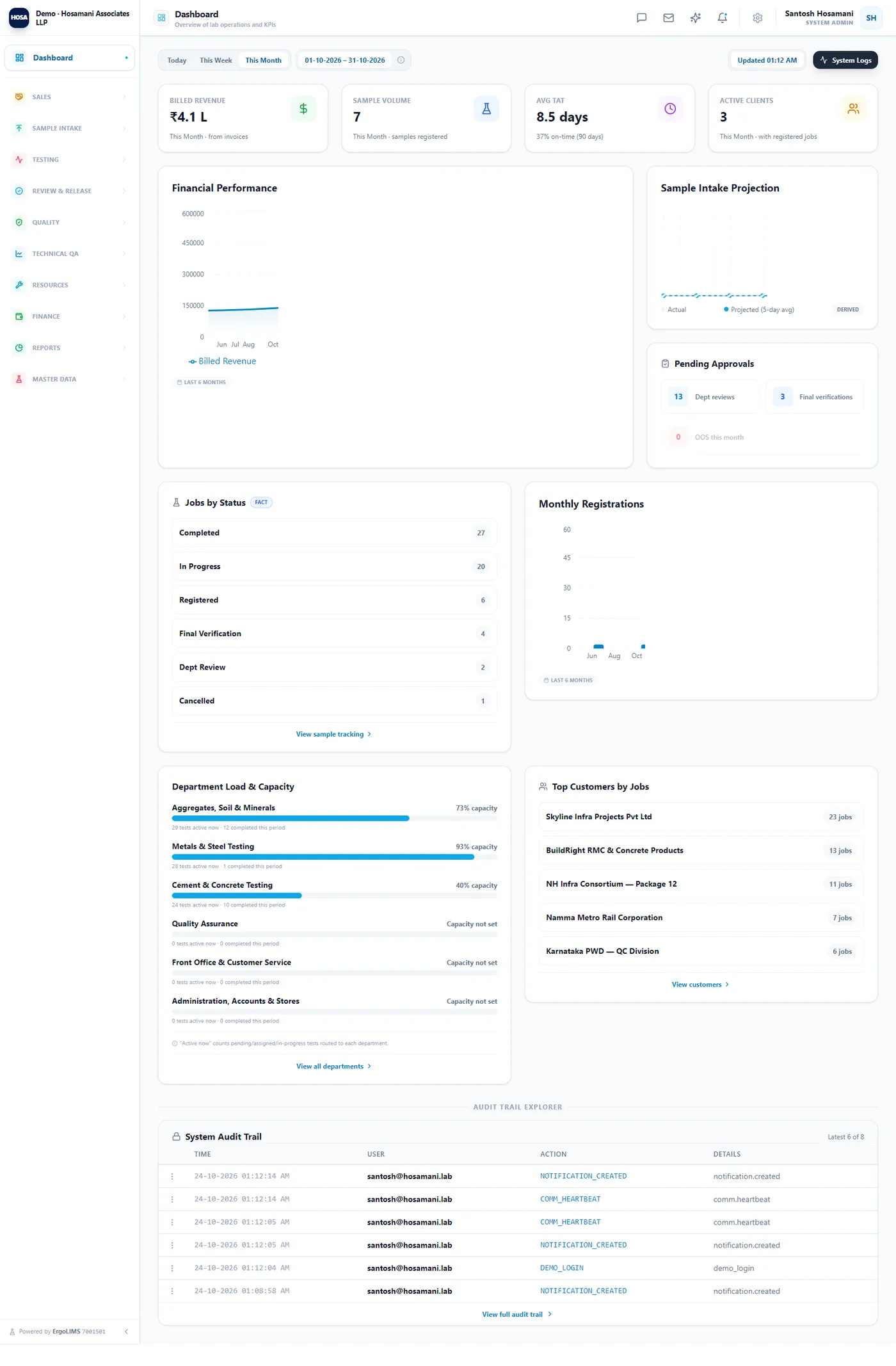
Task: Click the Active Clients people icon
Action: [x=853, y=109]
